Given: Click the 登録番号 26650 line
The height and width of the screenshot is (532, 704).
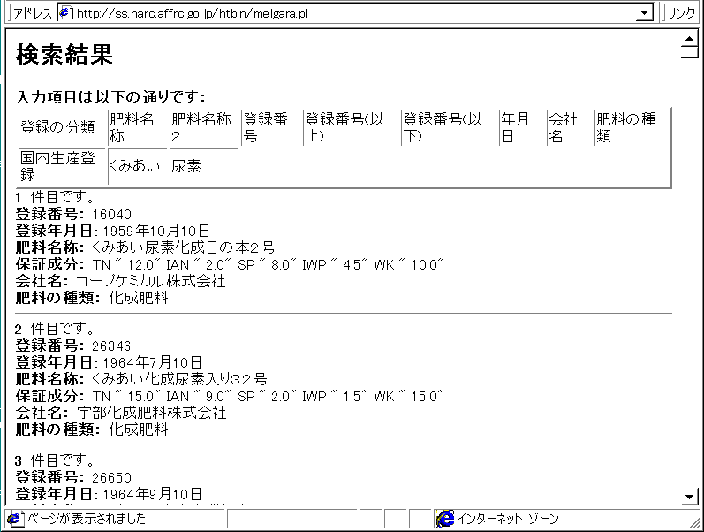Looking at the screenshot, I should pos(74,477).
